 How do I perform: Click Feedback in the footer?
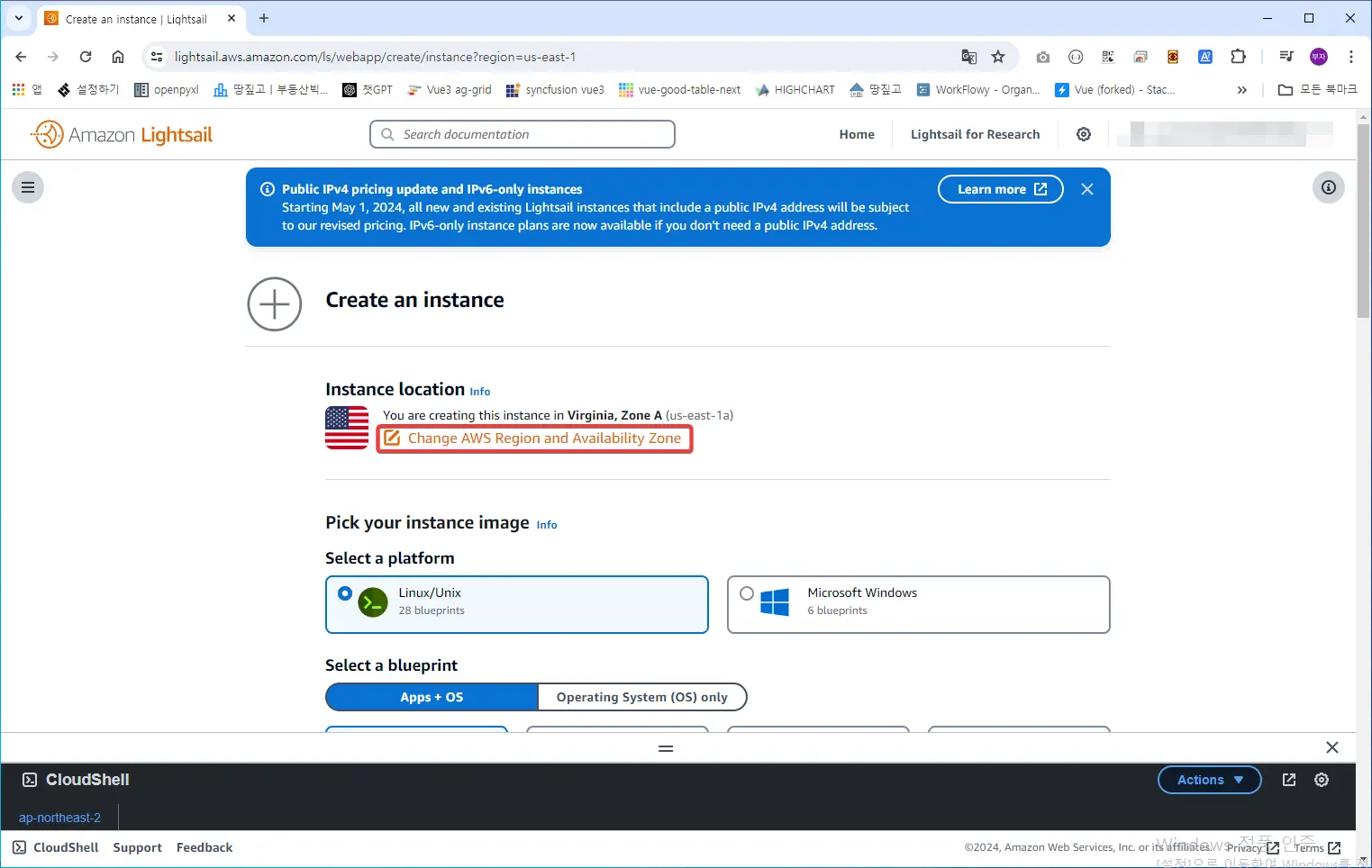[x=204, y=847]
